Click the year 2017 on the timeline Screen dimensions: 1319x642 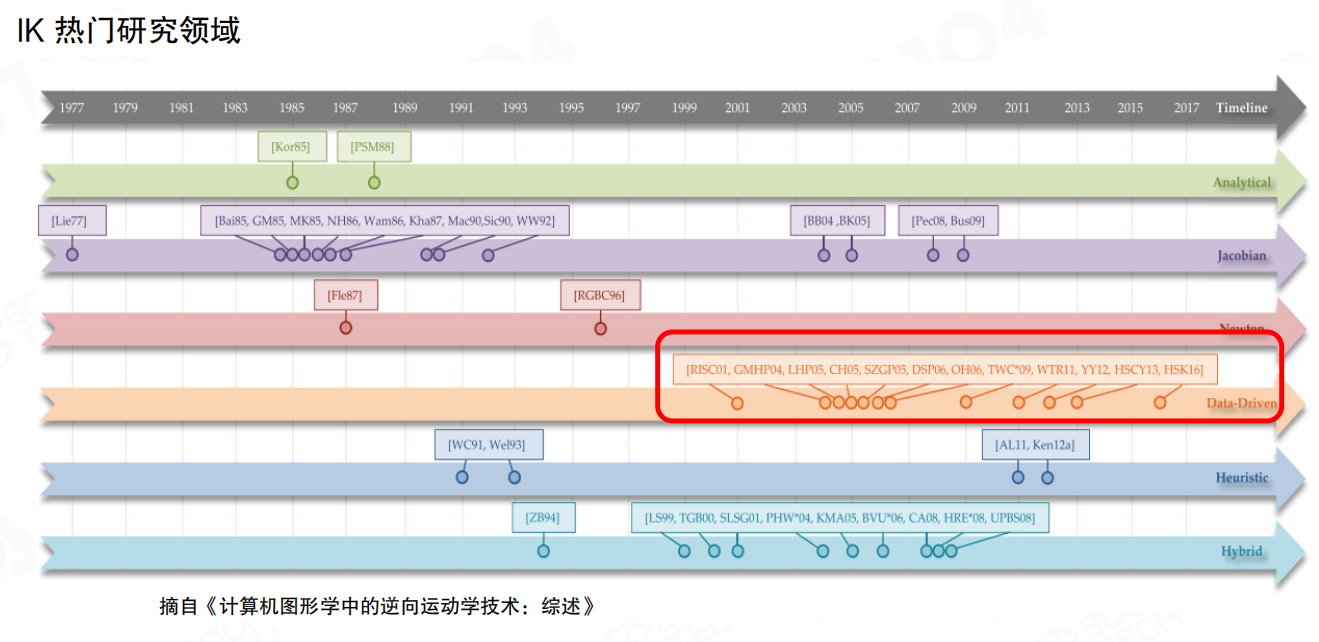[1186, 108]
